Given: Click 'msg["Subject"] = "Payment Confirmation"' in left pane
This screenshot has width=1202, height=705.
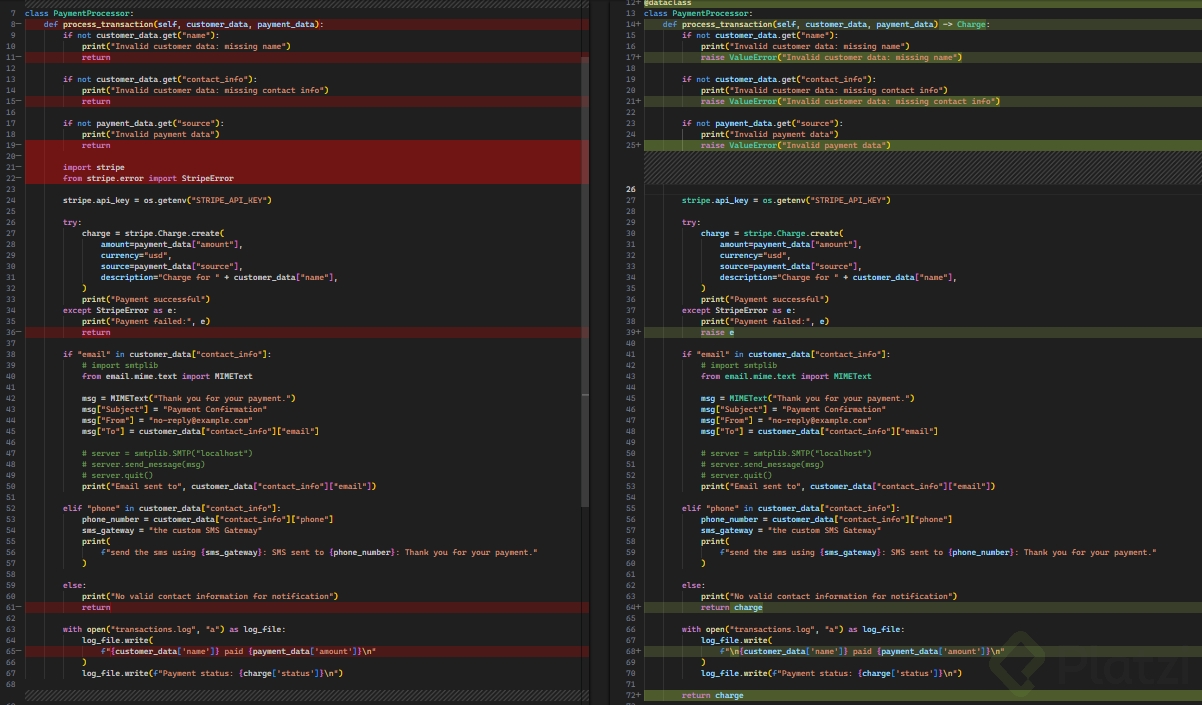Looking at the screenshot, I should tap(174, 409).
